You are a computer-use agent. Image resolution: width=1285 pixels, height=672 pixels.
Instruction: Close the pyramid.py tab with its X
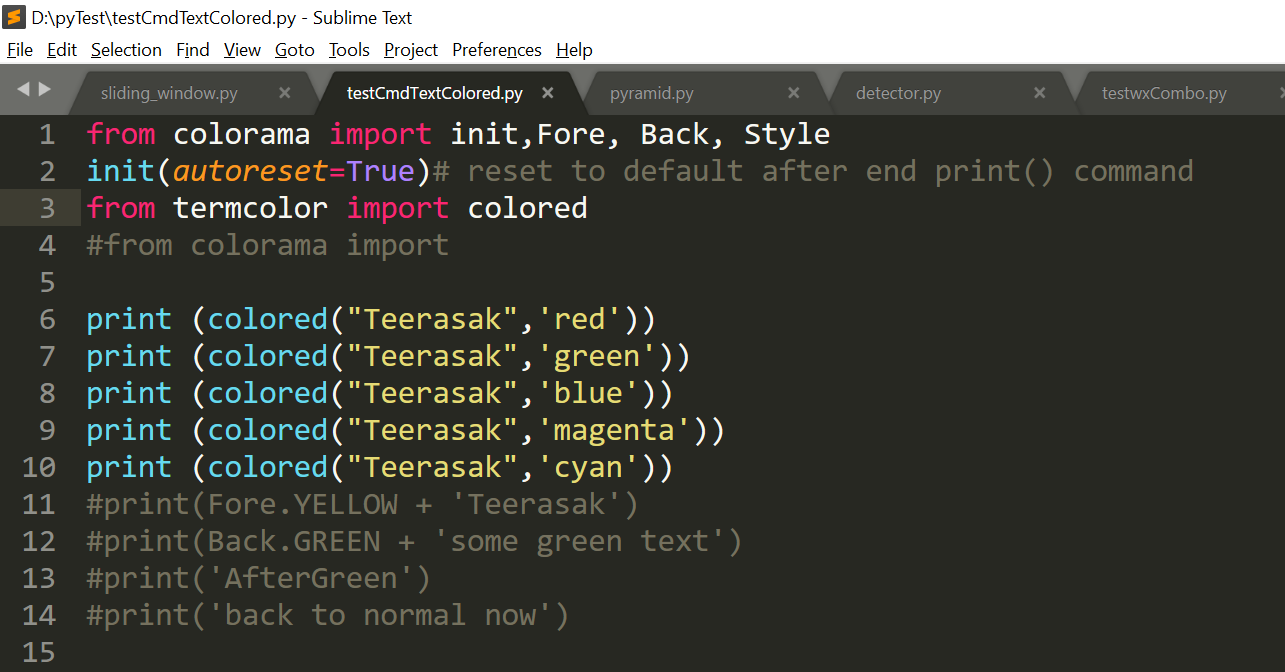[x=793, y=92]
